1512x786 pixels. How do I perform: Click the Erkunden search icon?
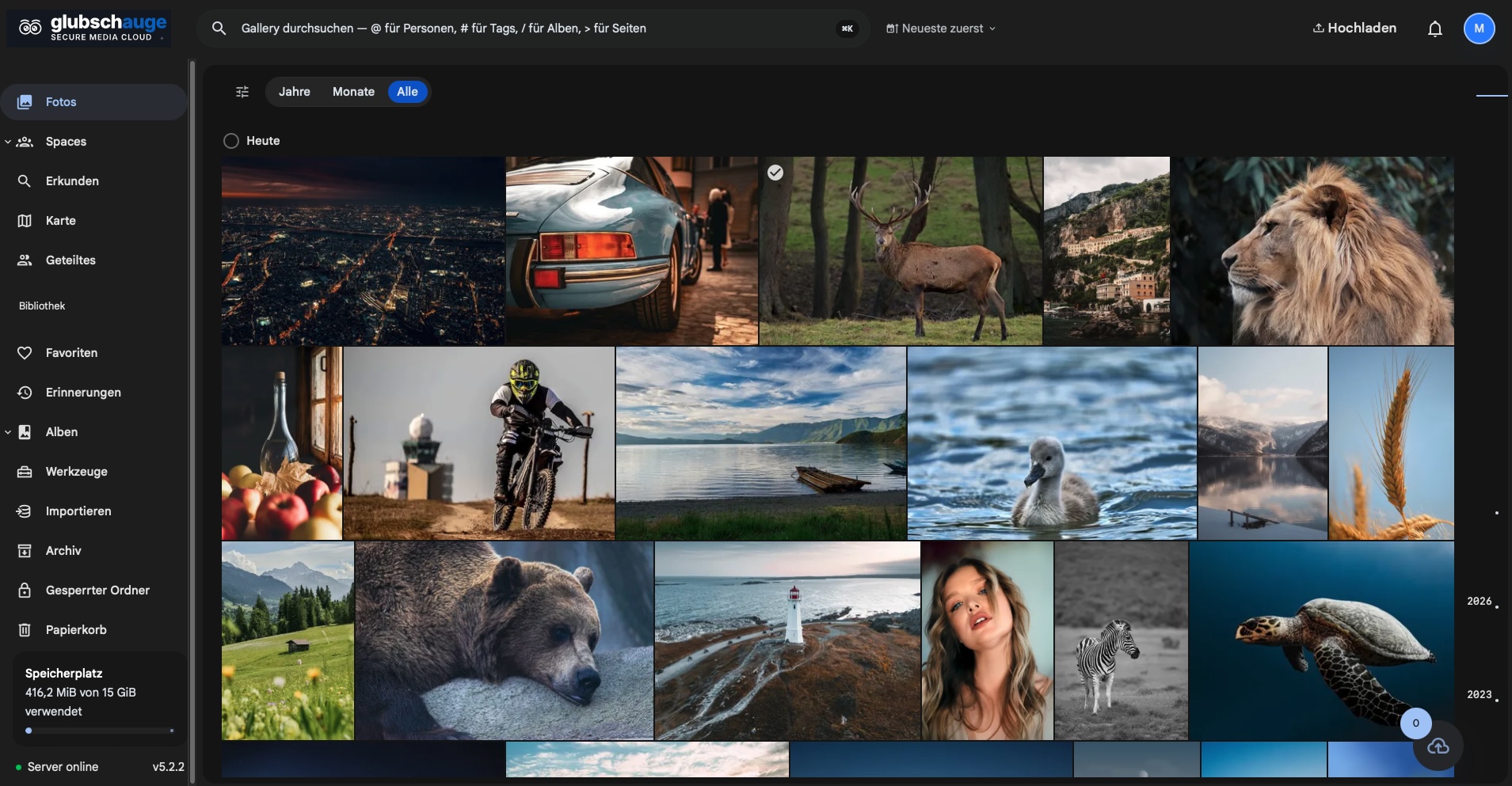tap(25, 181)
